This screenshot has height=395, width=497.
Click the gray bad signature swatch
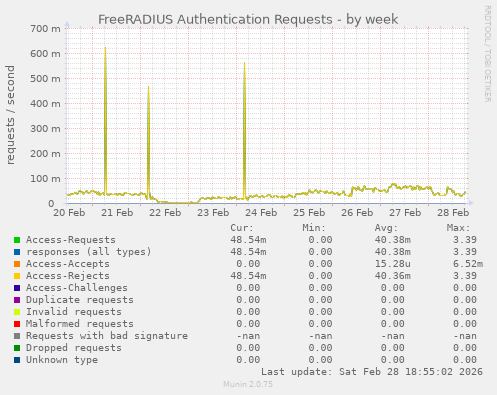(17, 336)
